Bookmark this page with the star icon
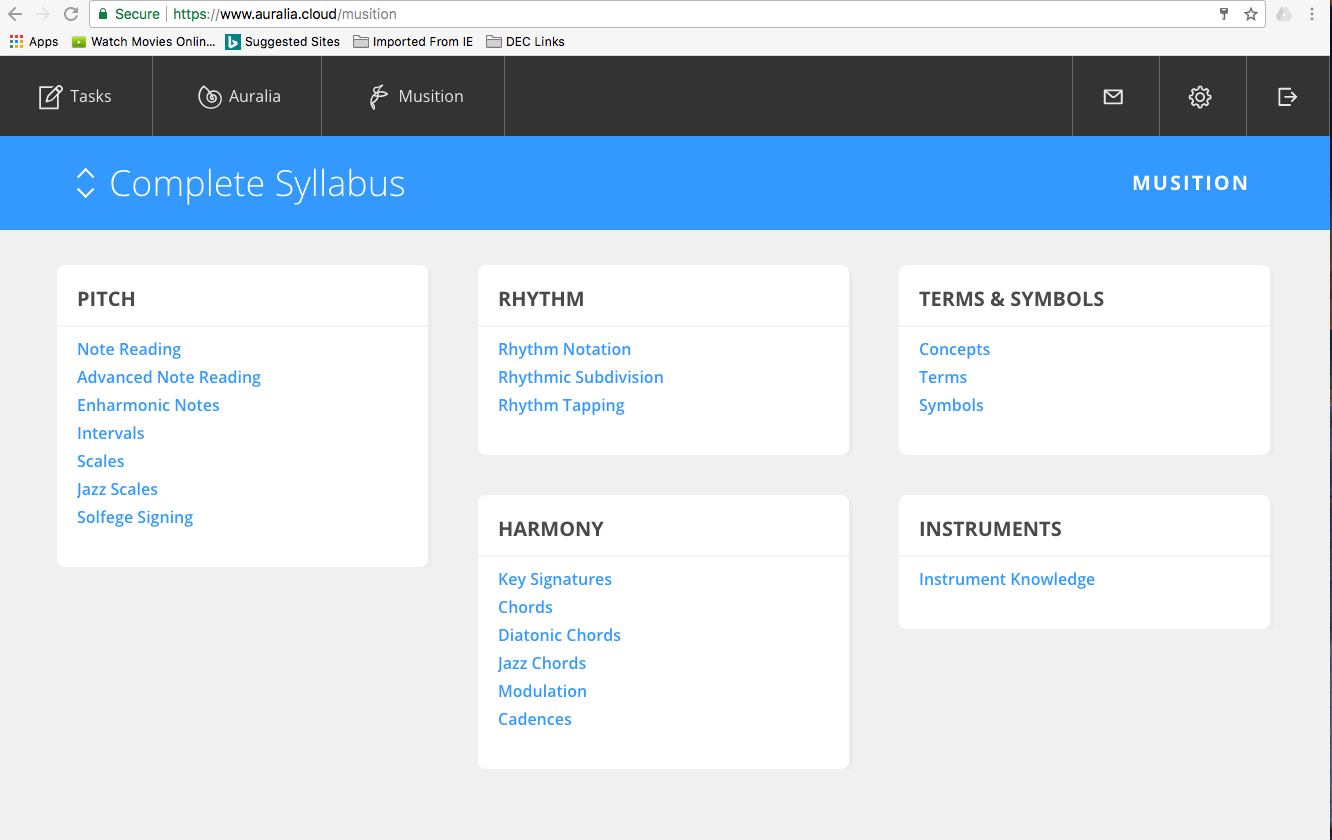Screen dimensions: 1332x840 point(1250,14)
